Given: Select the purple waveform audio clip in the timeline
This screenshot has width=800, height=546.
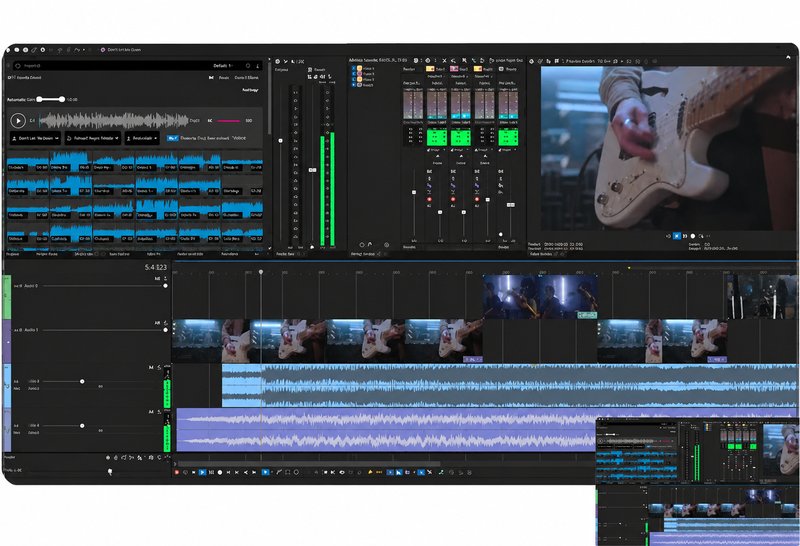Looking at the screenshot, I should (x=385, y=430).
